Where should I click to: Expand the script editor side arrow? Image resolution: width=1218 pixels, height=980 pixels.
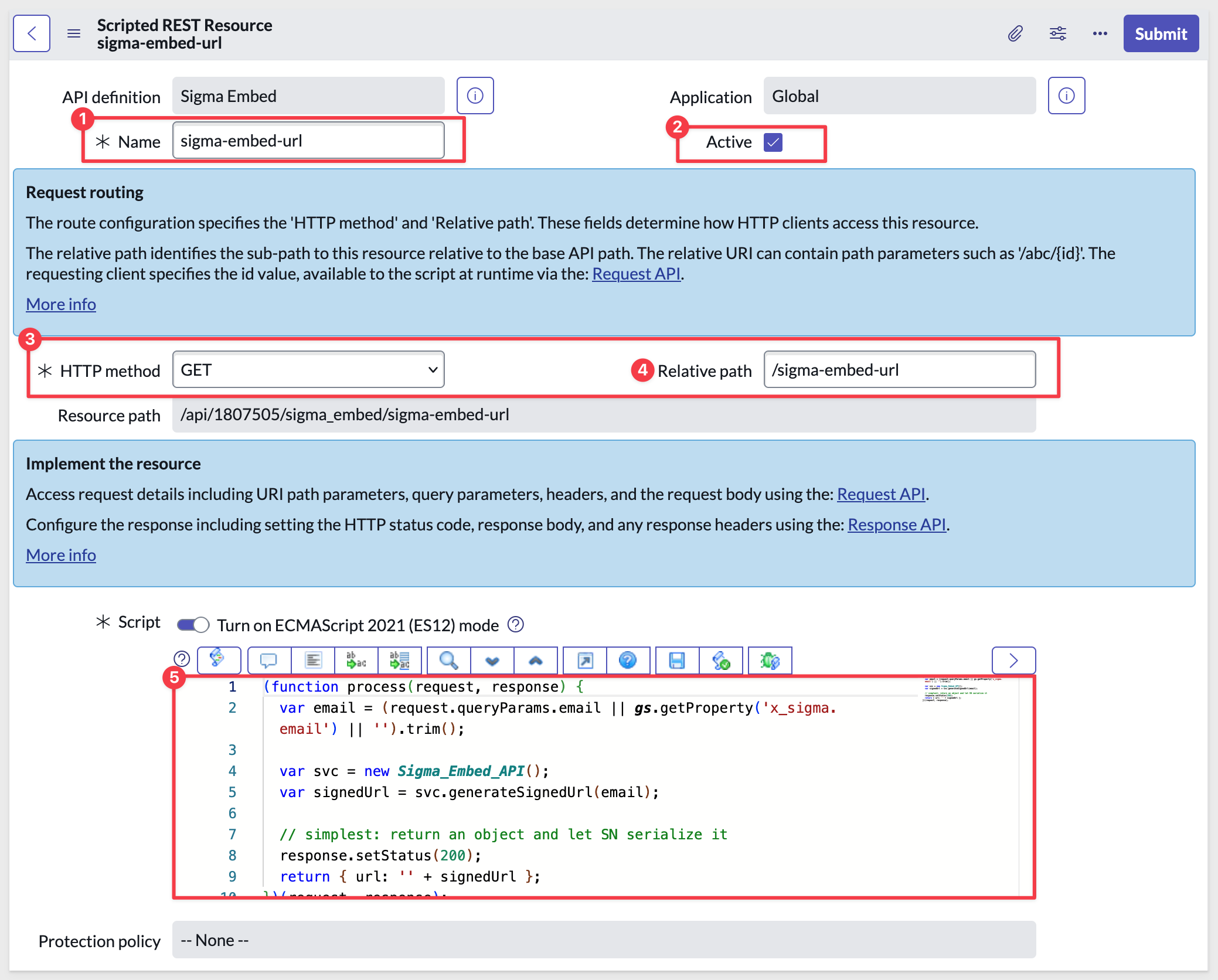coord(1013,660)
